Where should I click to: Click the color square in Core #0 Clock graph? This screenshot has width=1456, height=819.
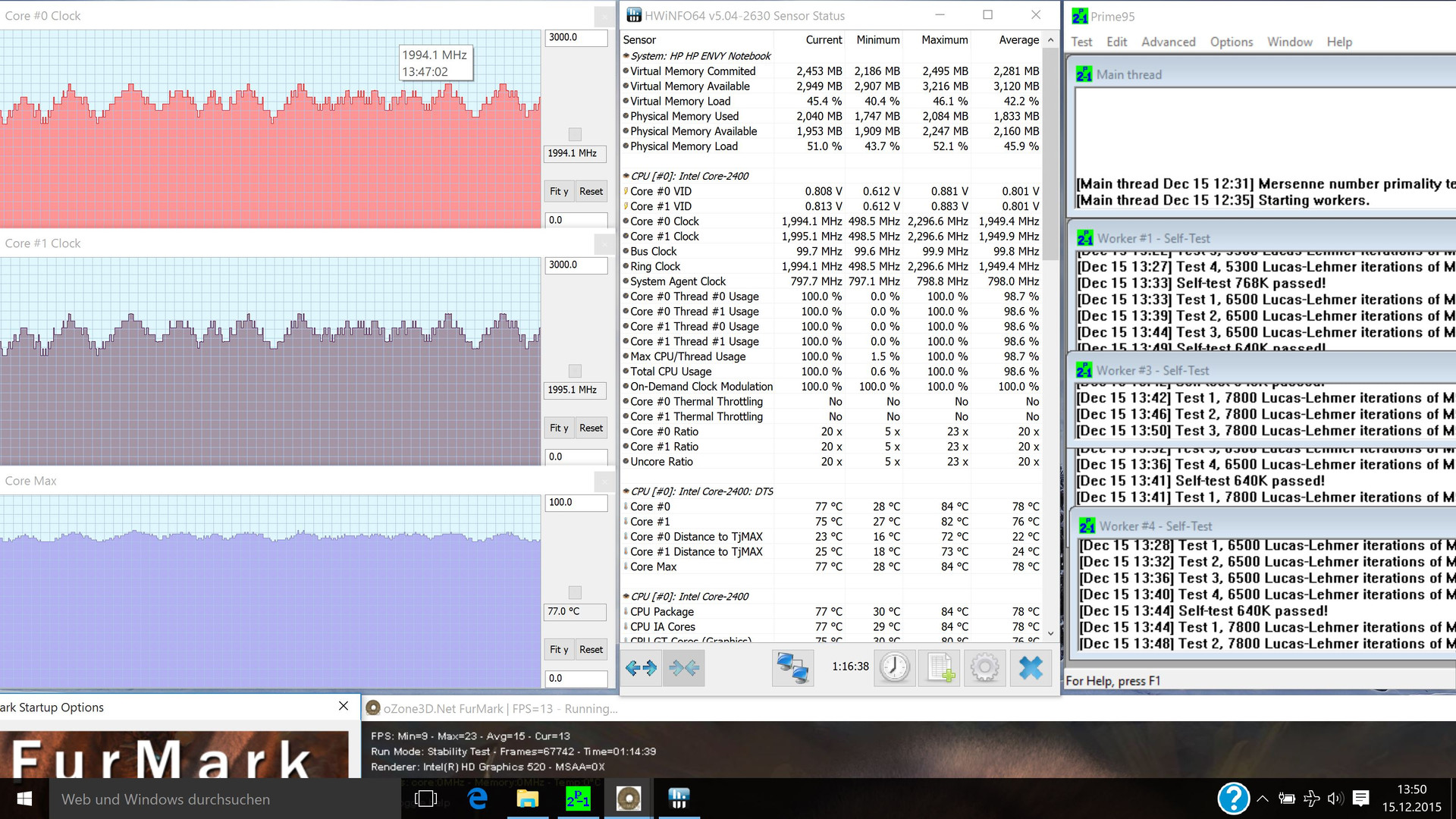coord(575,134)
